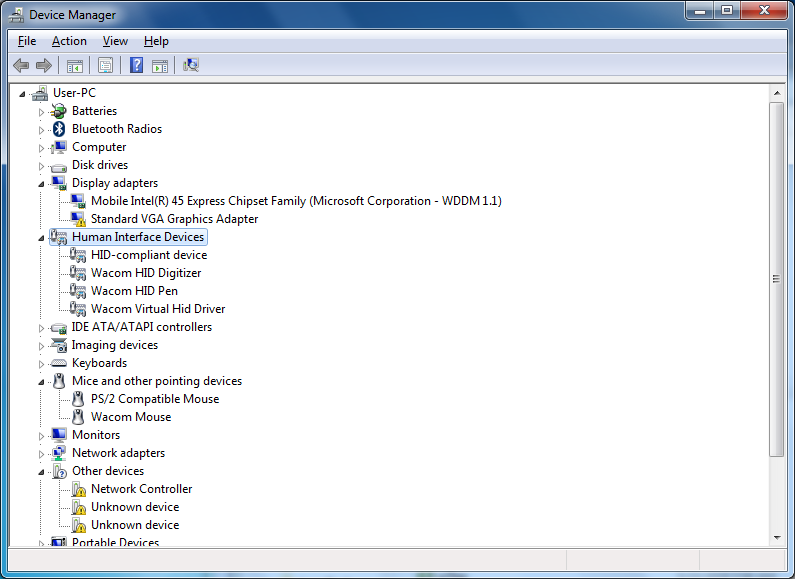Close the Device Manager window
Image resolution: width=795 pixels, height=579 pixels.
[x=765, y=11]
